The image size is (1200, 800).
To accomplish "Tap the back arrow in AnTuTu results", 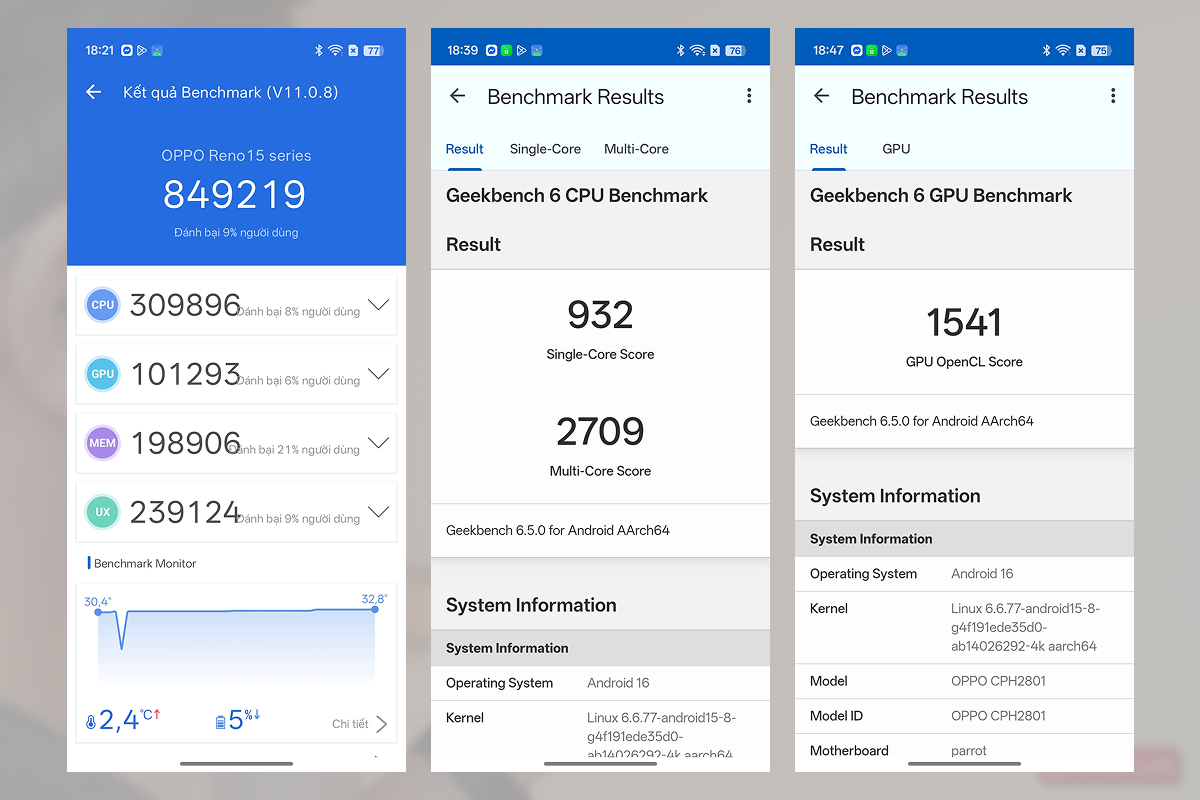I will (93, 91).
